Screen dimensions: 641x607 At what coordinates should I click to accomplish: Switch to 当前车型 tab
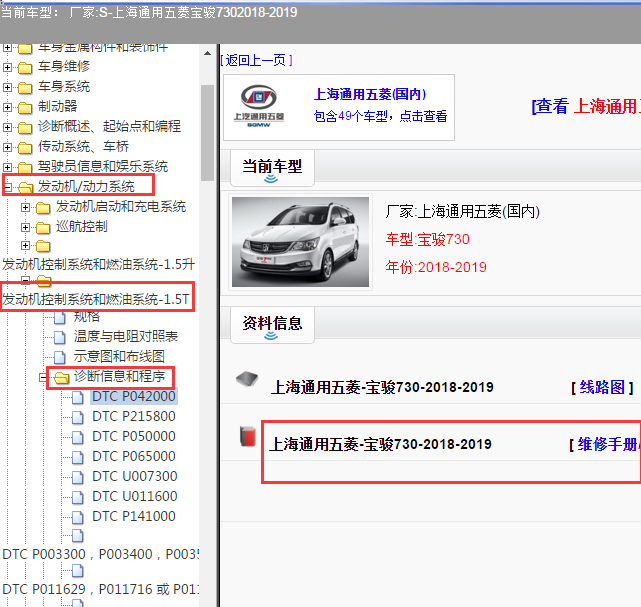point(272,168)
